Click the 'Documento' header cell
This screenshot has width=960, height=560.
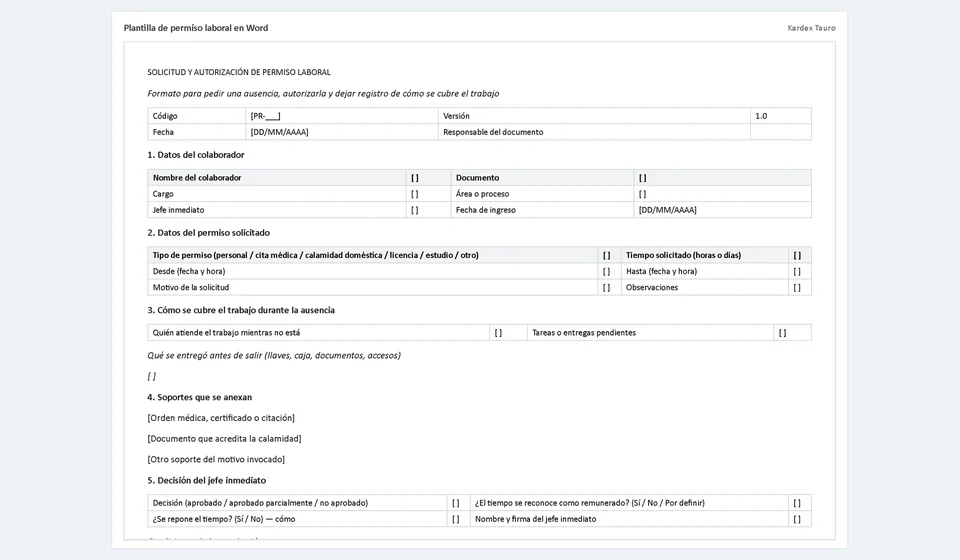coord(542,177)
